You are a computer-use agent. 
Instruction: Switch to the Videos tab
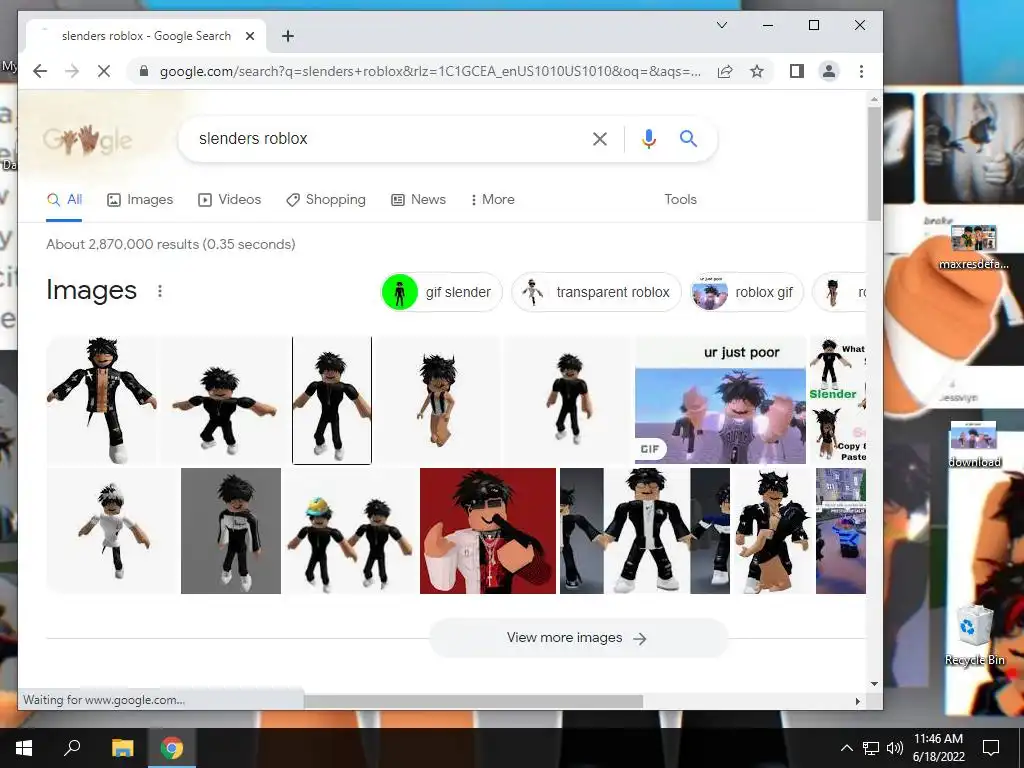coord(229,200)
